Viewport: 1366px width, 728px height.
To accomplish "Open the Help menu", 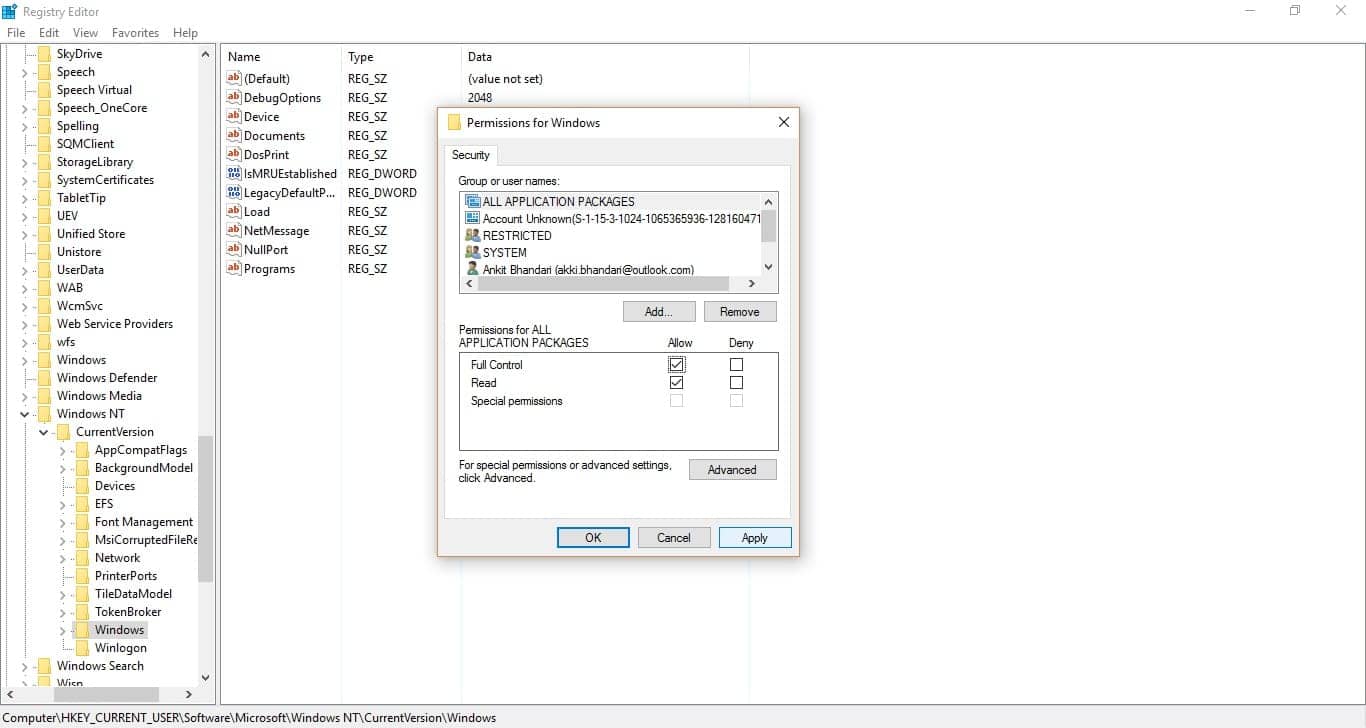I will pyautogui.click(x=185, y=33).
